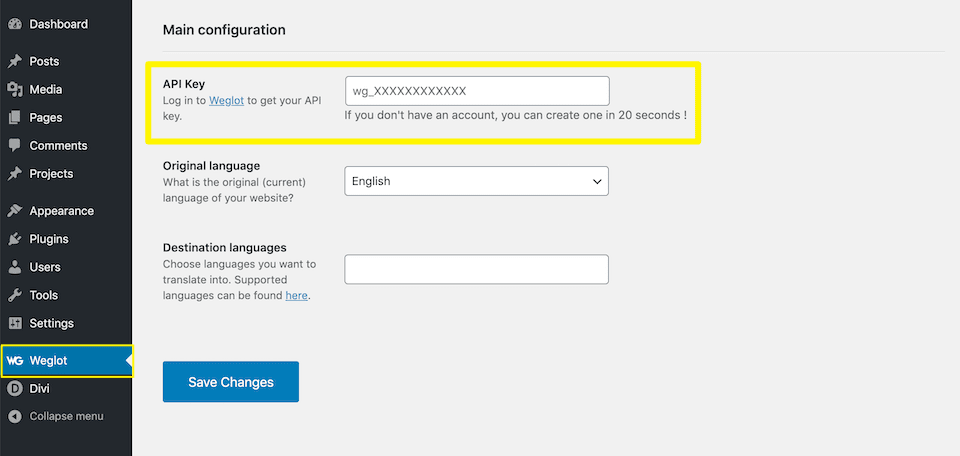Click the 'Destination languages' label
Viewport: 960px width, 456px height.
(225, 248)
